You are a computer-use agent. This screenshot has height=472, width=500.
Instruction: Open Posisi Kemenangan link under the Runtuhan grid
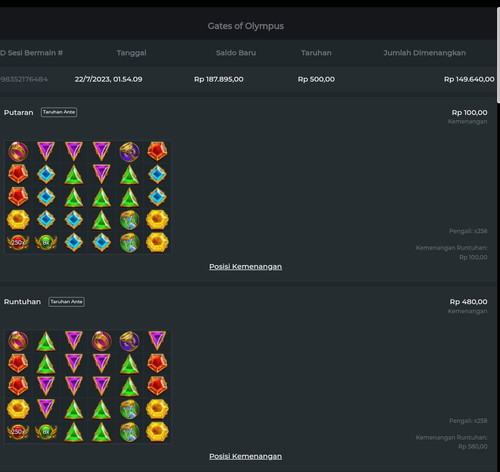coord(246,456)
